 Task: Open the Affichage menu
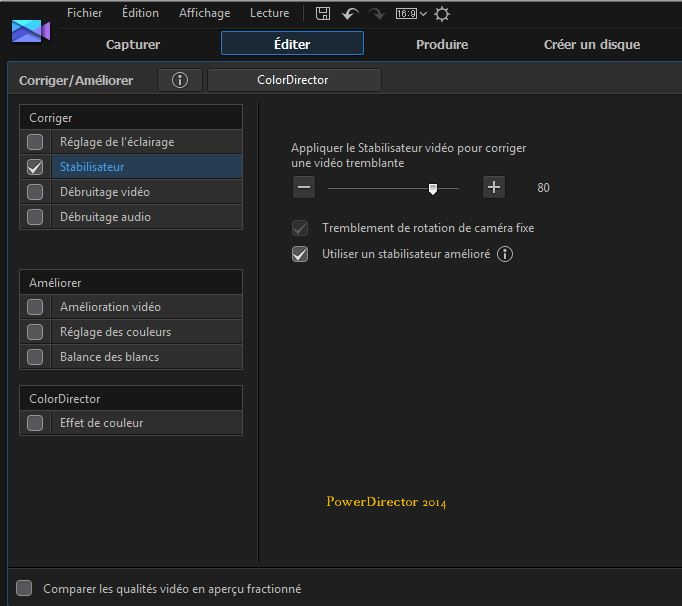tap(204, 13)
